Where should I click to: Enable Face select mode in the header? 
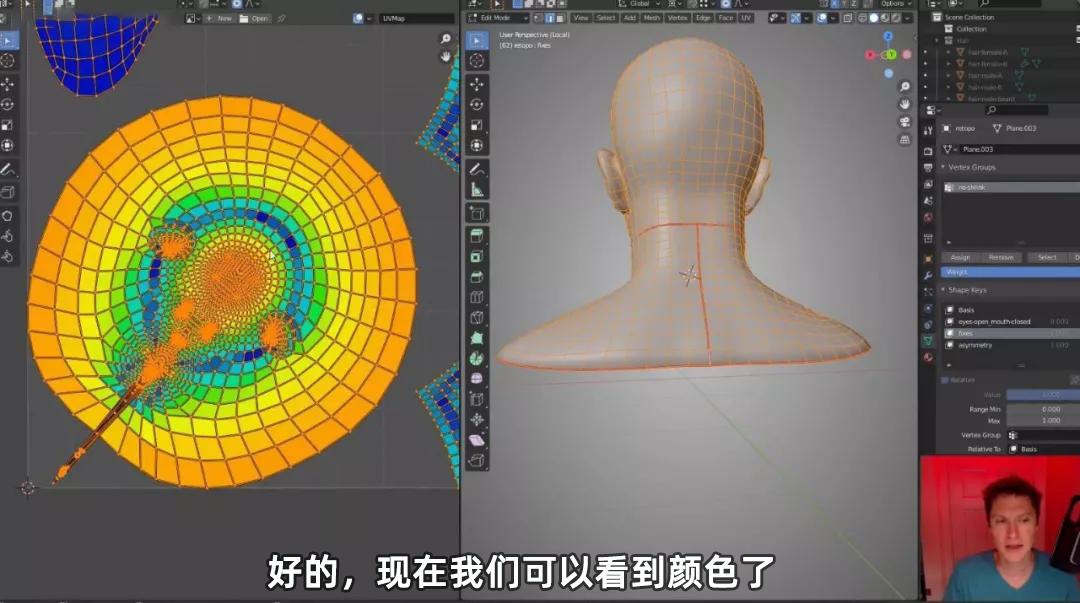pyautogui.click(x=559, y=18)
